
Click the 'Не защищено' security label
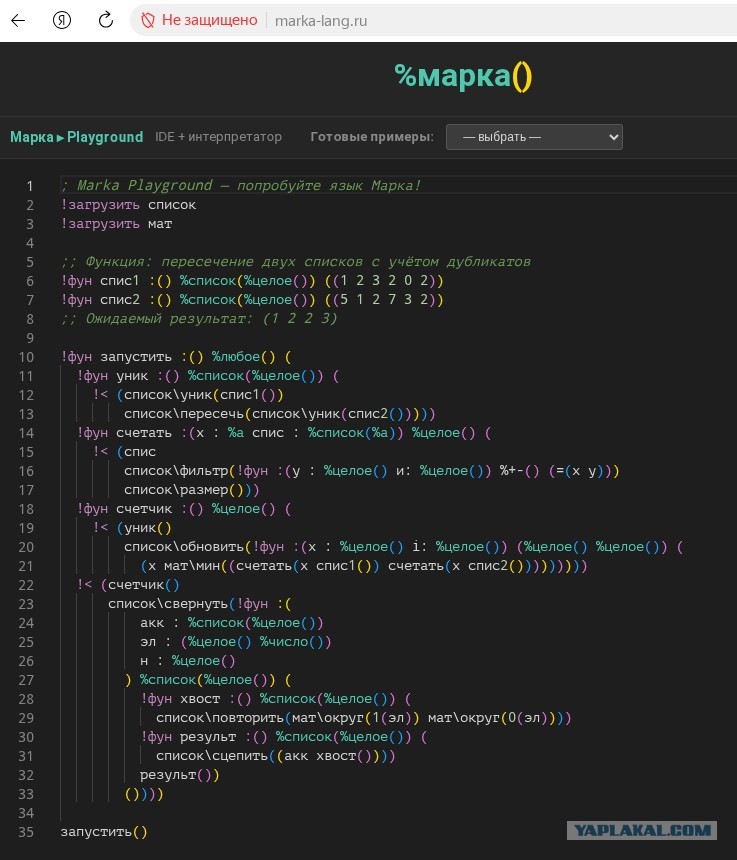(209, 20)
